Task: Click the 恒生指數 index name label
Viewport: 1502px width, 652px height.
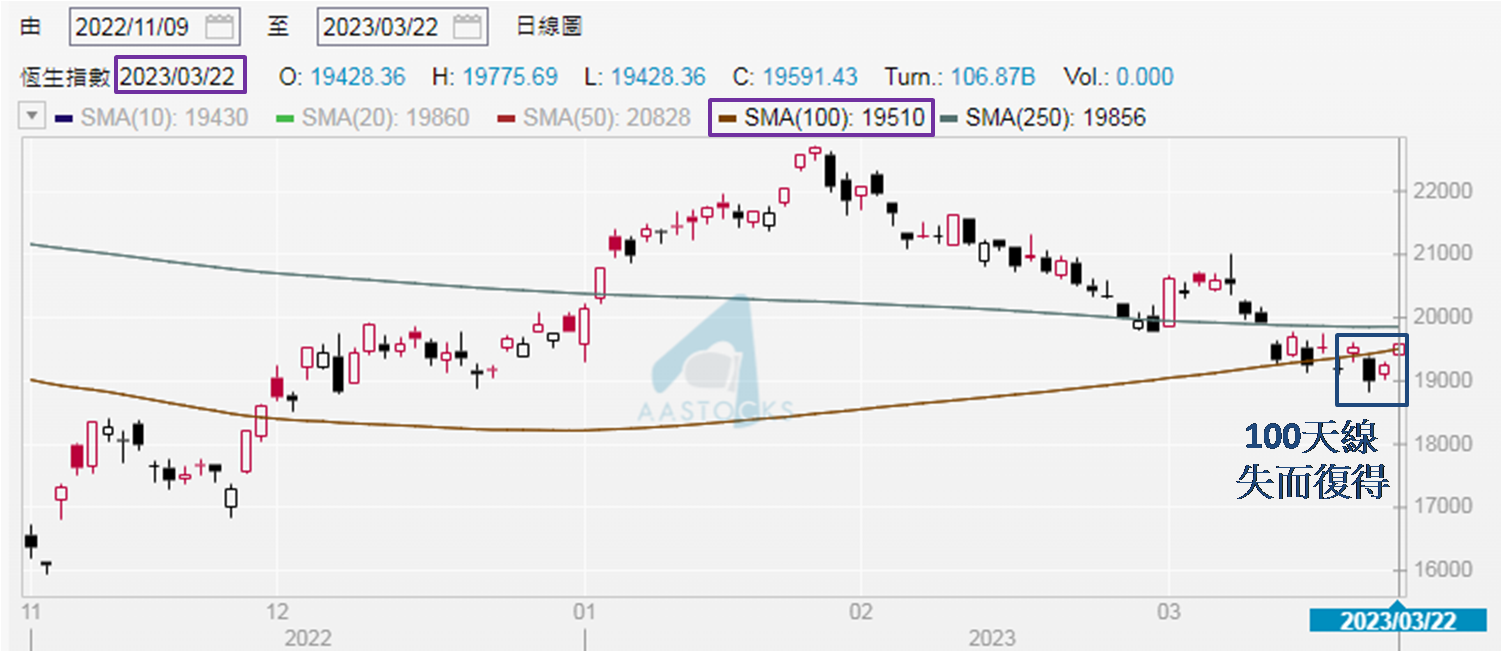Action: tap(66, 77)
